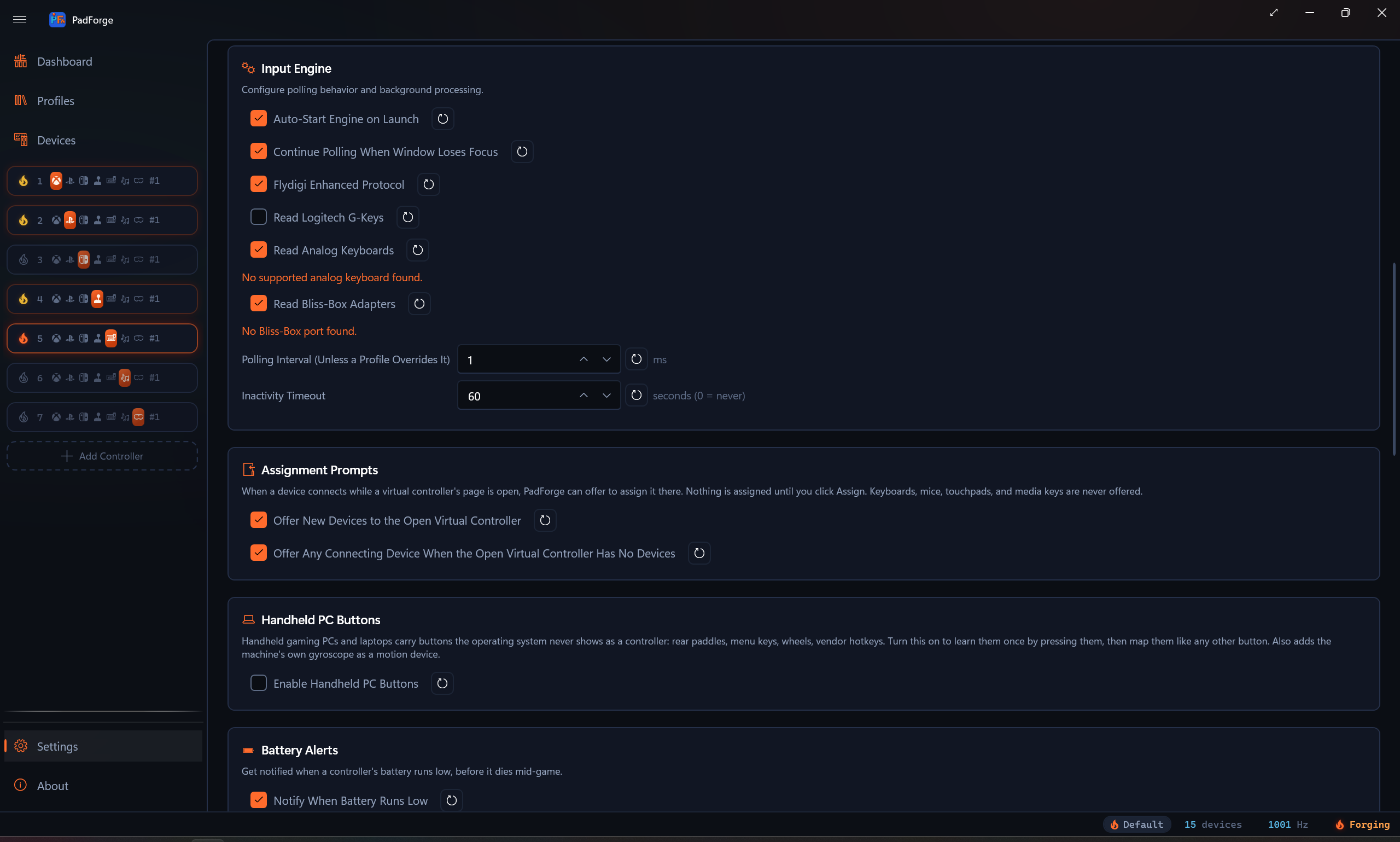Decrease Inactivity Timeout with down arrow
1400x842 pixels.
click(x=606, y=396)
